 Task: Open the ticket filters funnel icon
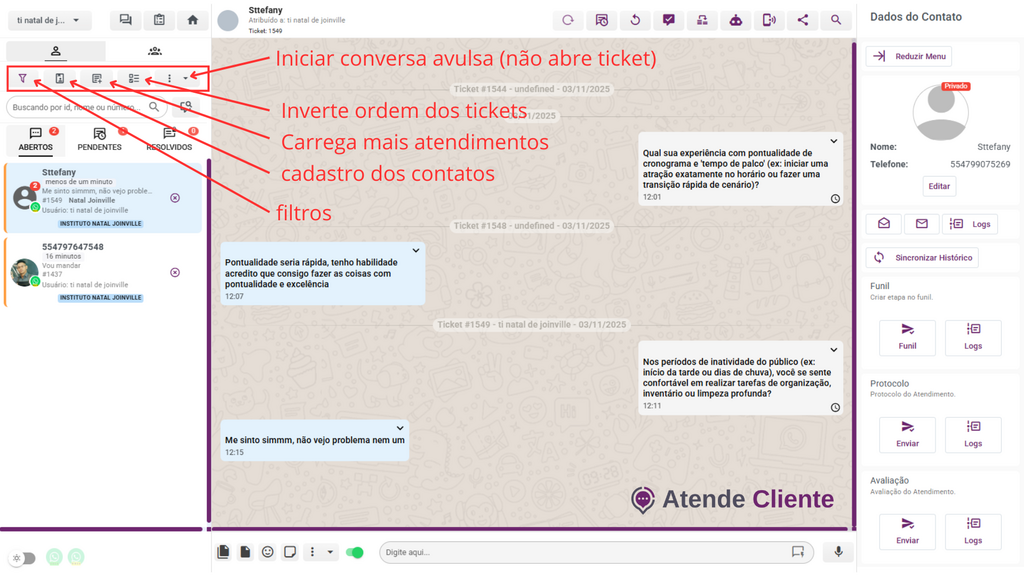(23, 78)
